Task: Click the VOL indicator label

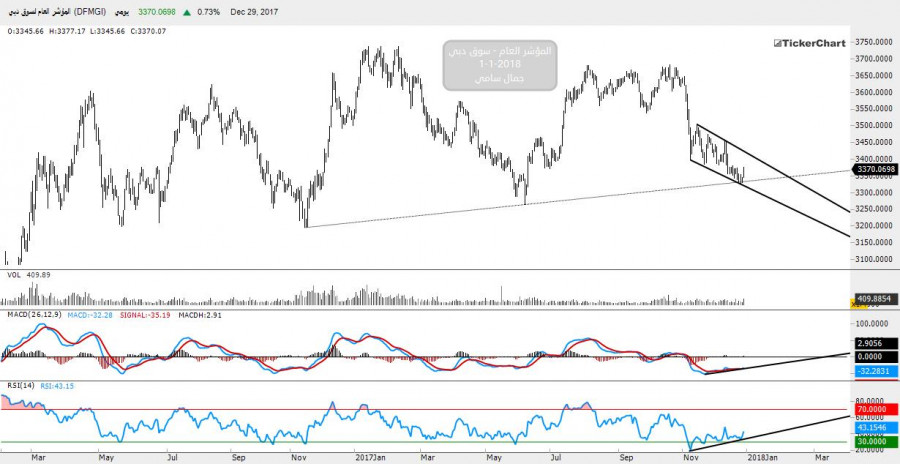Action: coord(15,274)
